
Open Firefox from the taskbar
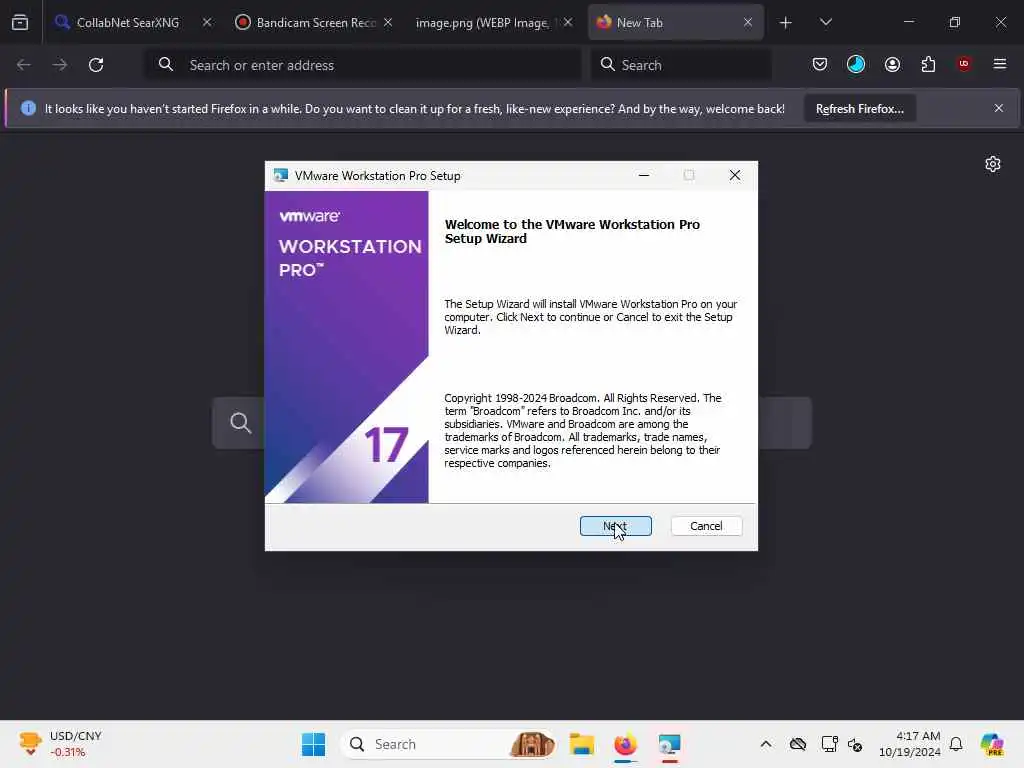click(x=626, y=744)
